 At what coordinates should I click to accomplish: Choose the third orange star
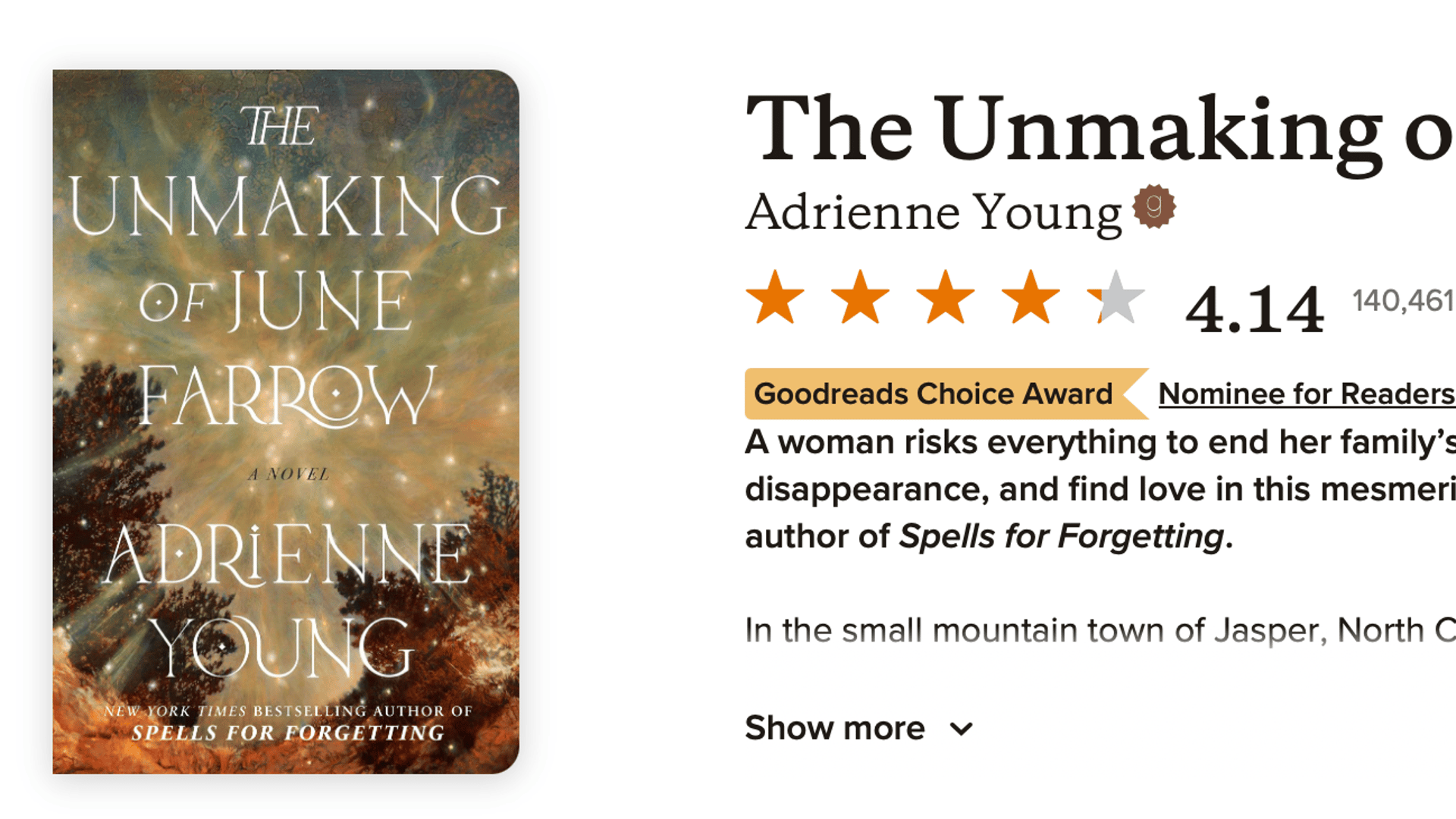(x=946, y=297)
